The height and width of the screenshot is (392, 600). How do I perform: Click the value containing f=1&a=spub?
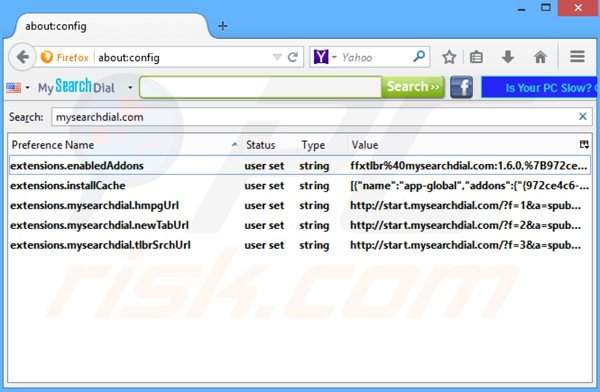(465, 206)
